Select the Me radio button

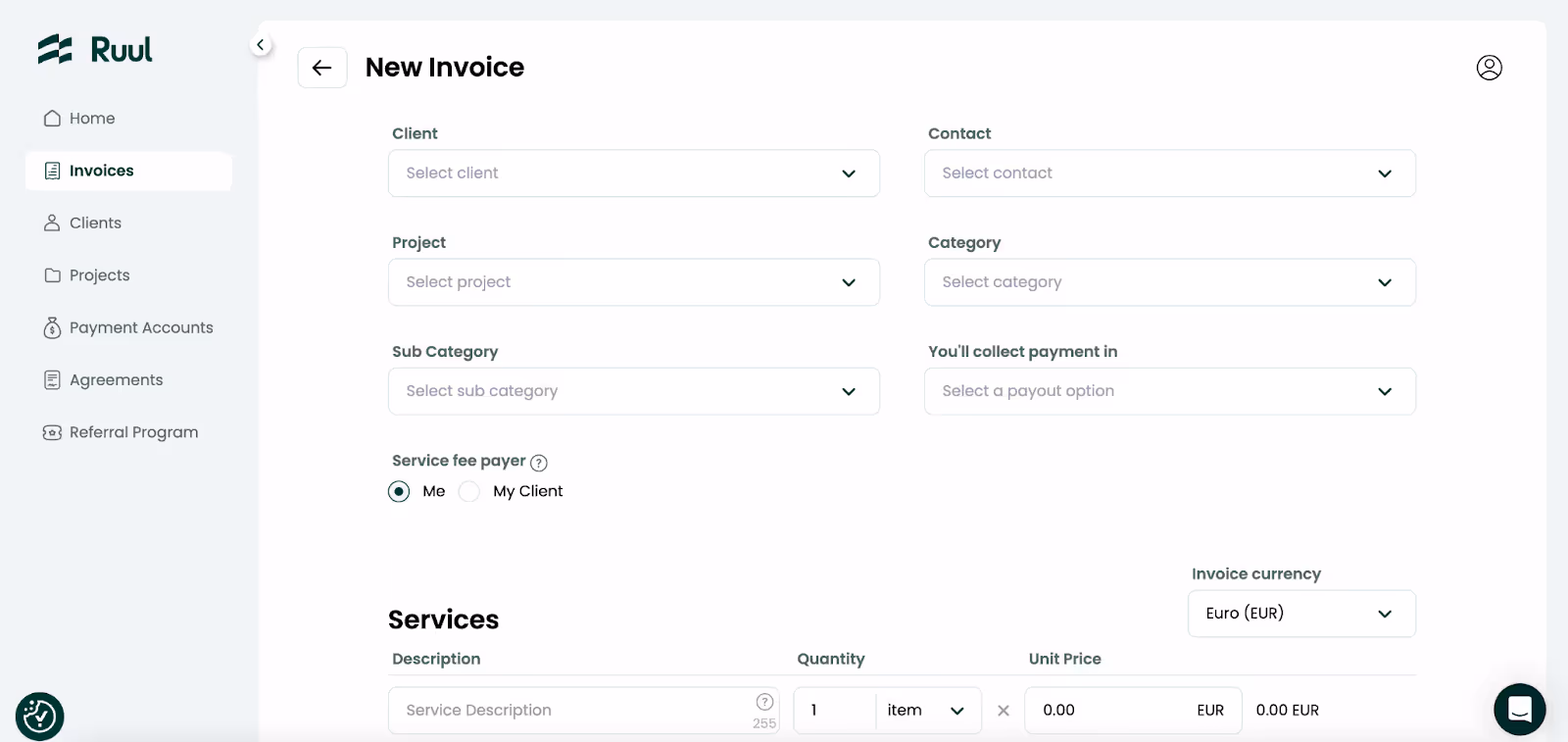[x=399, y=491]
